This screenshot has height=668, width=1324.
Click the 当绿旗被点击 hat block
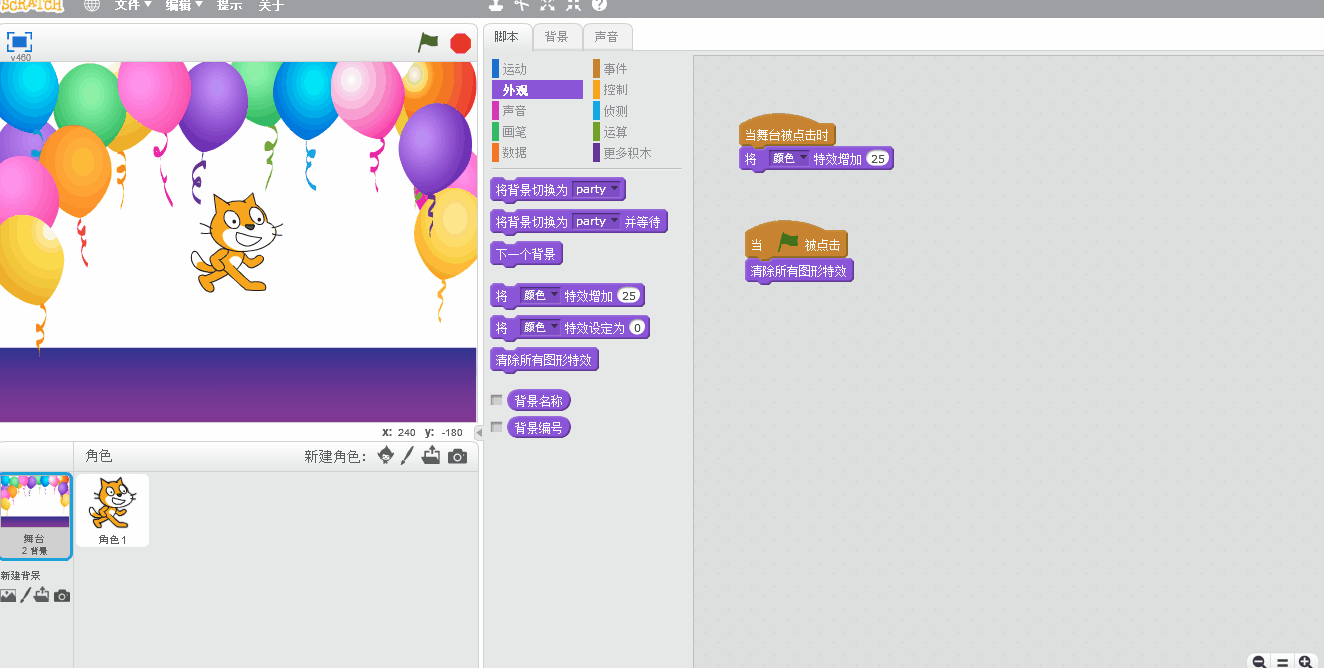(x=796, y=242)
